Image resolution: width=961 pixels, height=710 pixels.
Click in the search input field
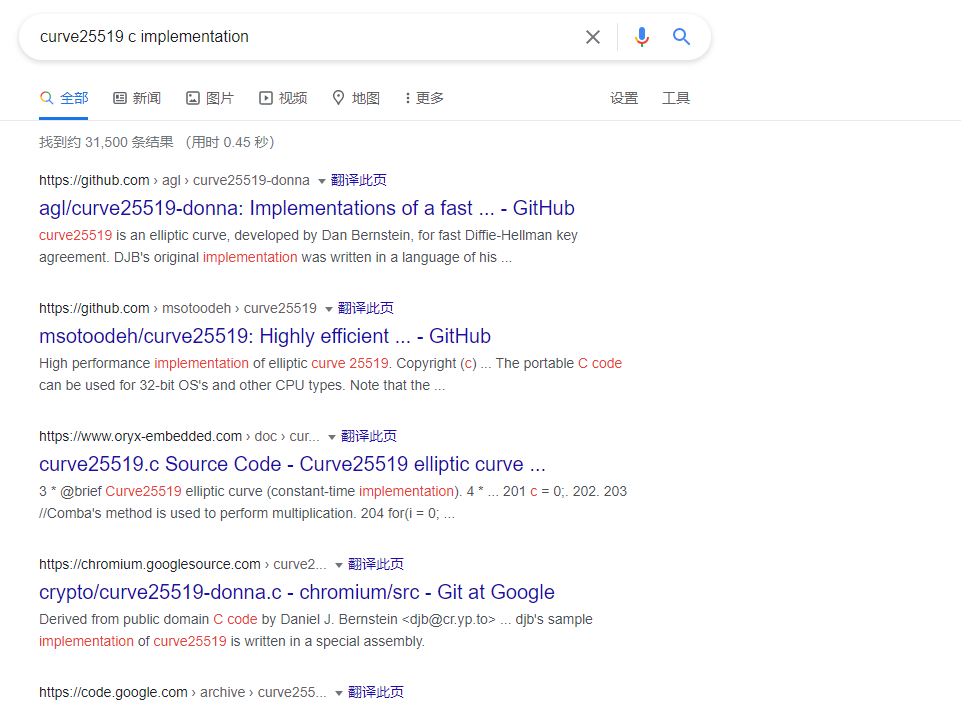[x=306, y=37]
